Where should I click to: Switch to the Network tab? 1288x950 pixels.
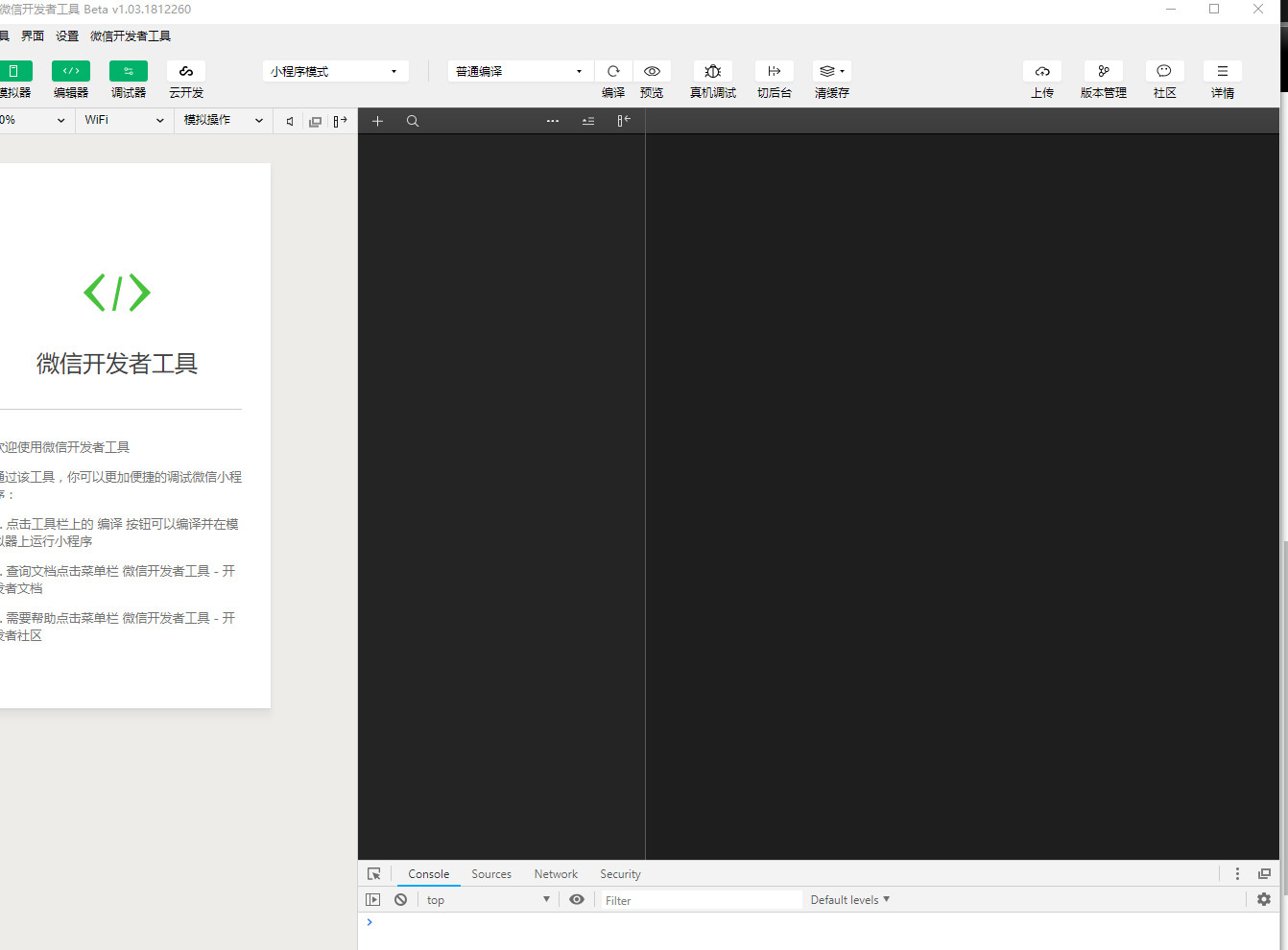556,874
